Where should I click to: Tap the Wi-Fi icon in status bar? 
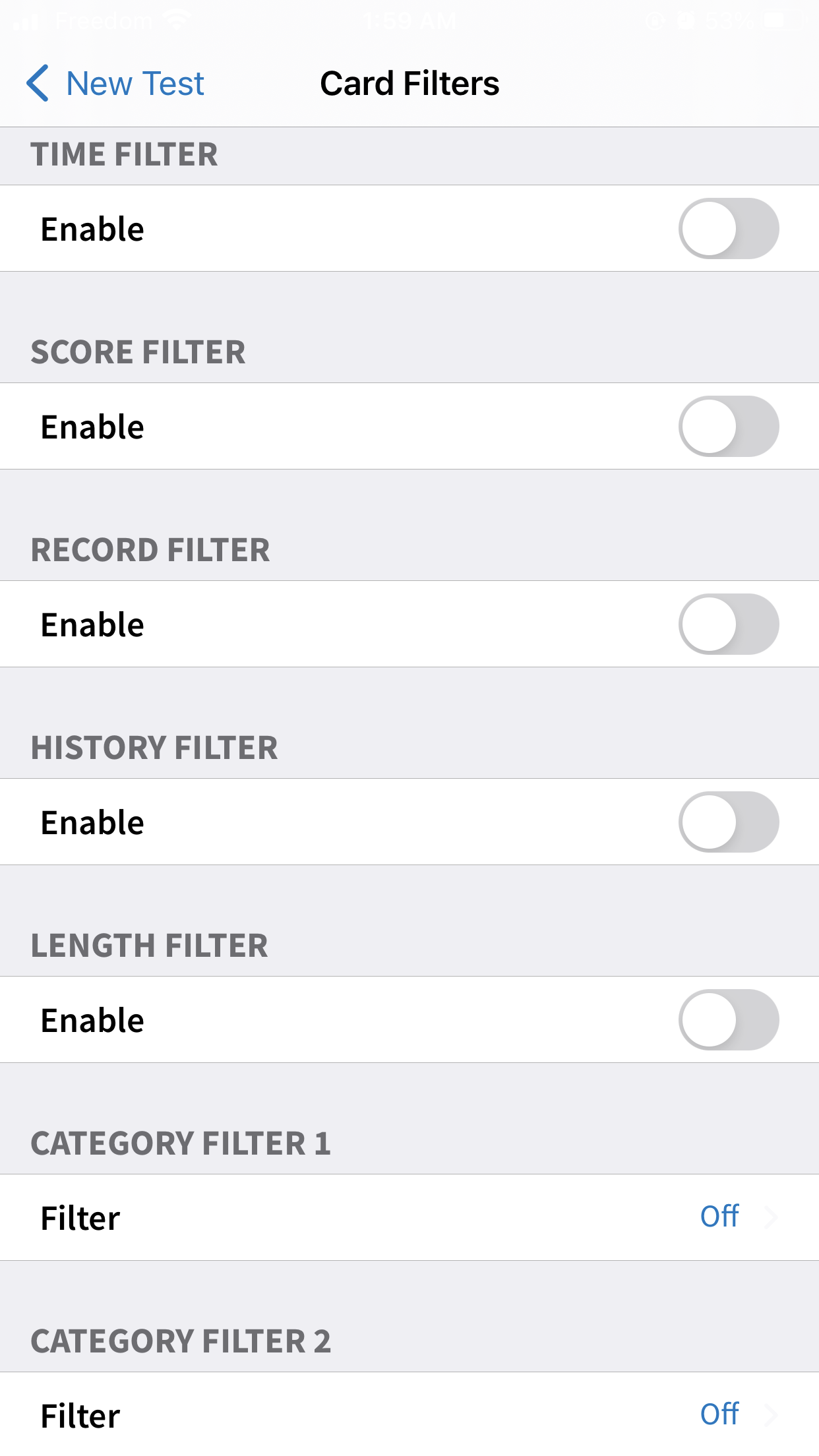[176, 21]
